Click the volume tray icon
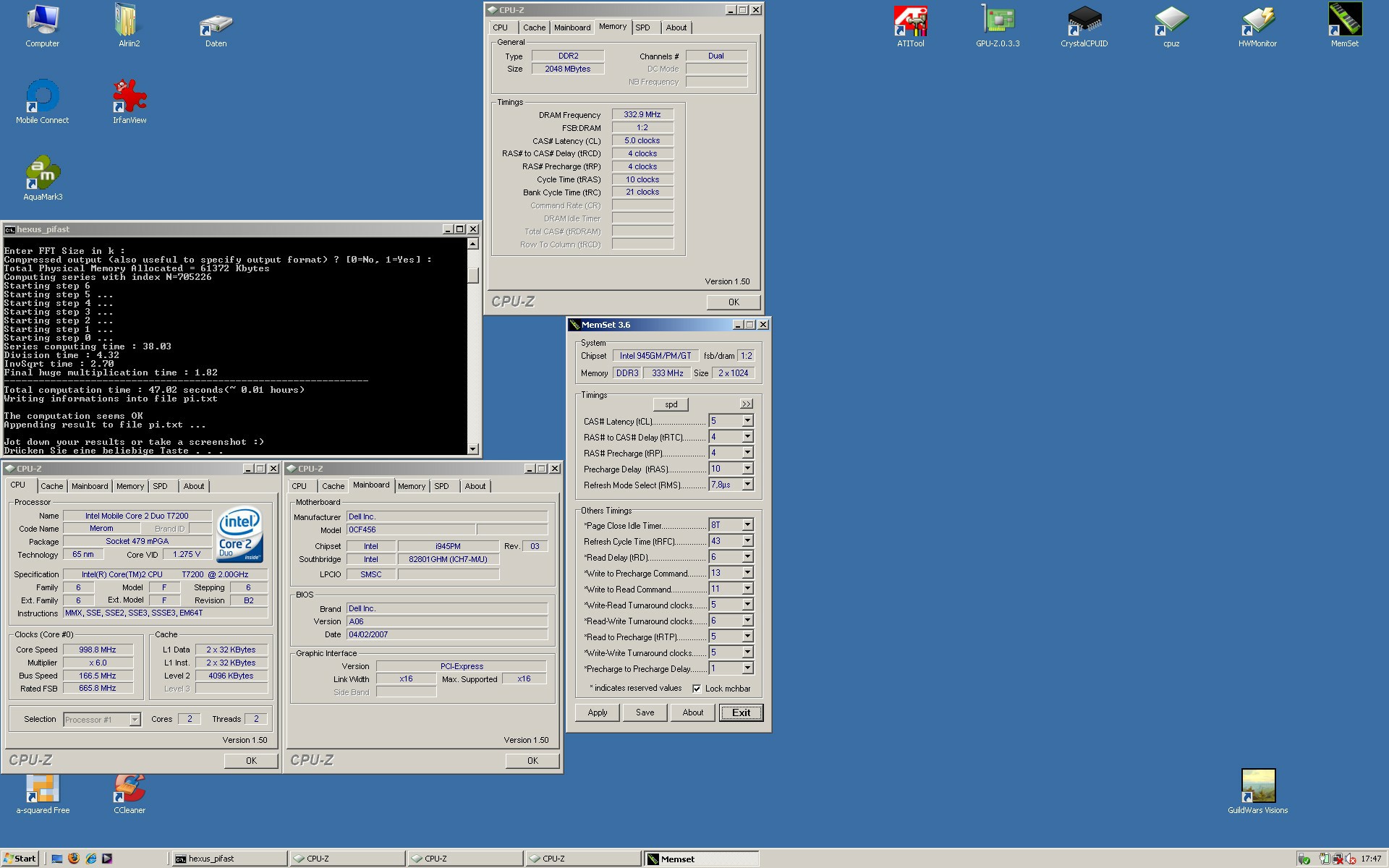Viewport: 1389px width, 868px height. [1350, 859]
